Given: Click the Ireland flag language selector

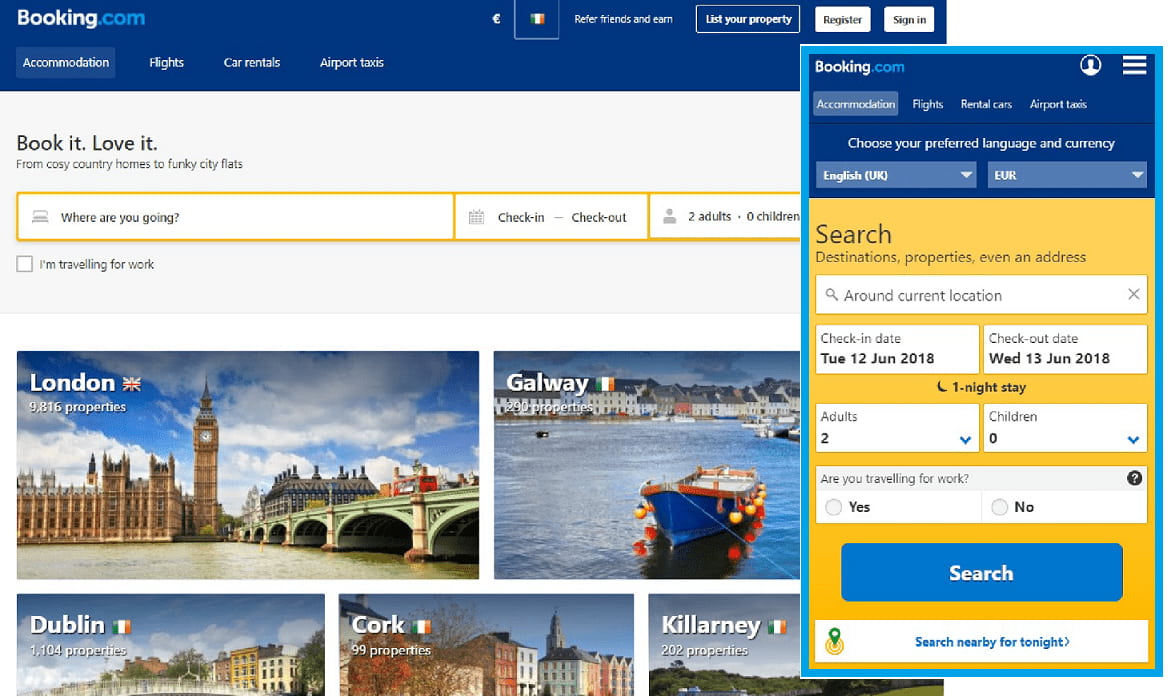Looking at the screenshot, I should (x=537, y=19).
